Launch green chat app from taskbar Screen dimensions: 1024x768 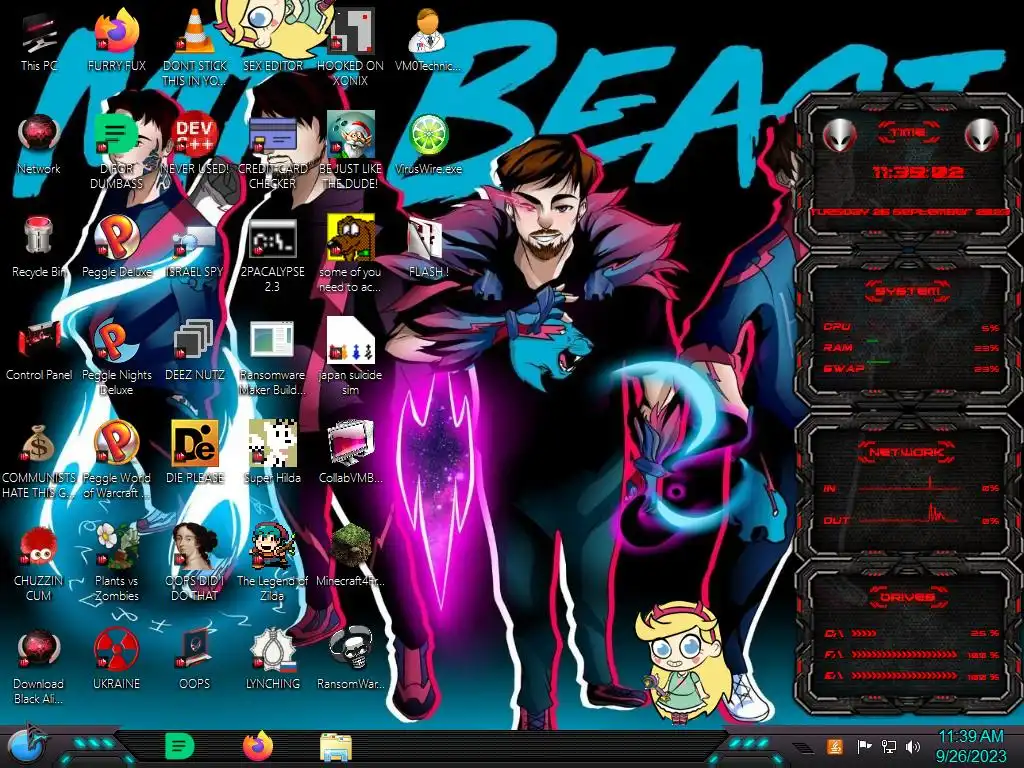(x=180, y=746)
